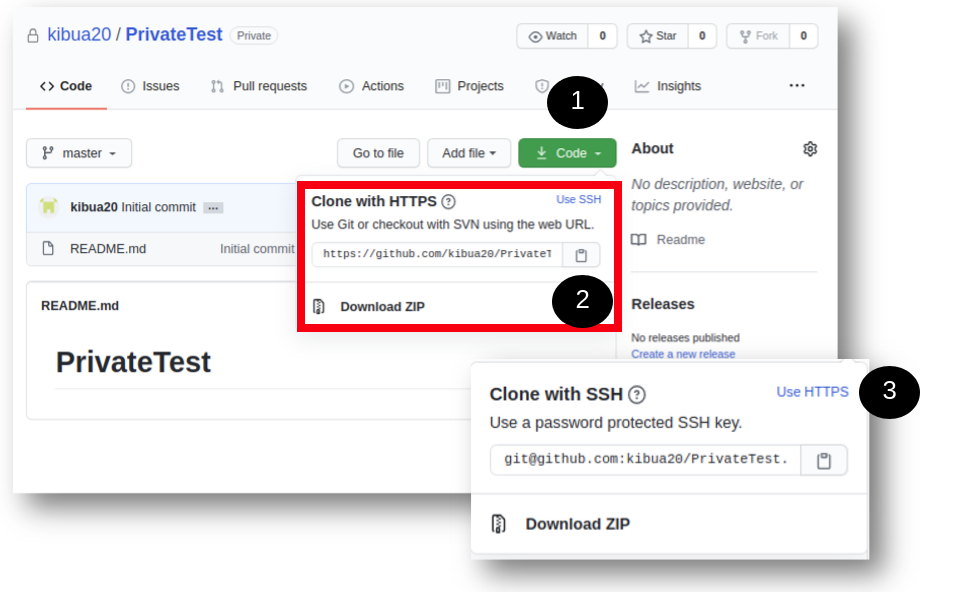The width and height of the screenshot is (953, 592).
Task: Click the kibua20 avatar in commit row
Action: [49, 207]
